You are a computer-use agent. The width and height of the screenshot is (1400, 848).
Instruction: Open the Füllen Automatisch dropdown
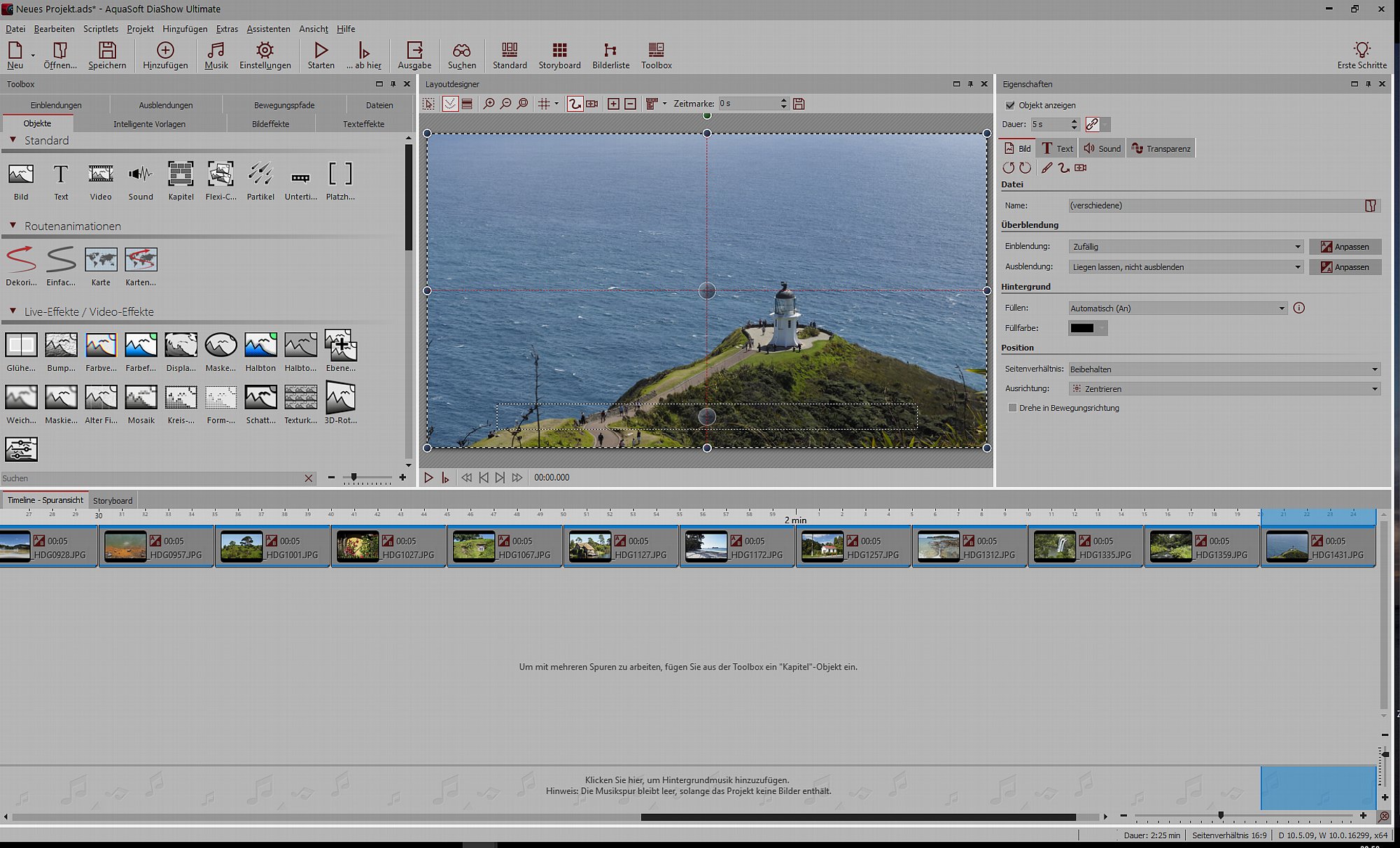click(x=1177, y=308)
